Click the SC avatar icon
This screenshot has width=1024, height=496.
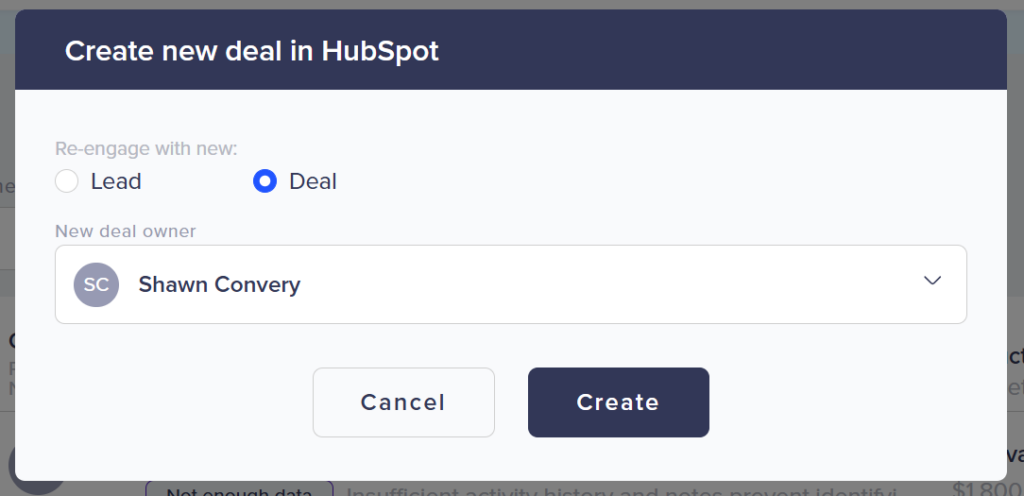[x=96, y=284]
